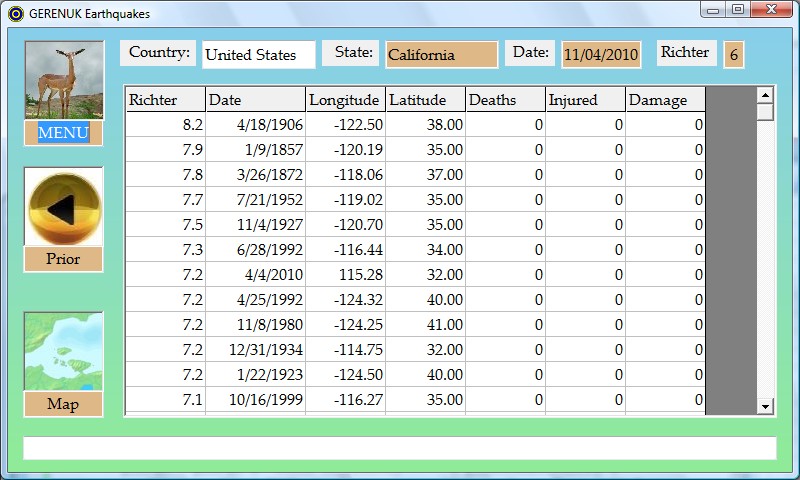Viewport: 800px width, 480px height.
Task: Open the map thumbnail image
Action: click(x=64, y=351)
